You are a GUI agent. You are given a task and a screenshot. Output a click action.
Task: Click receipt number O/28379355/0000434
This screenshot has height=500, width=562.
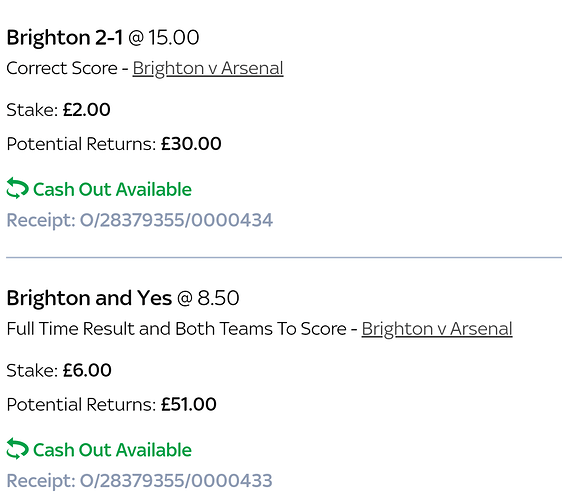point(140,220)
